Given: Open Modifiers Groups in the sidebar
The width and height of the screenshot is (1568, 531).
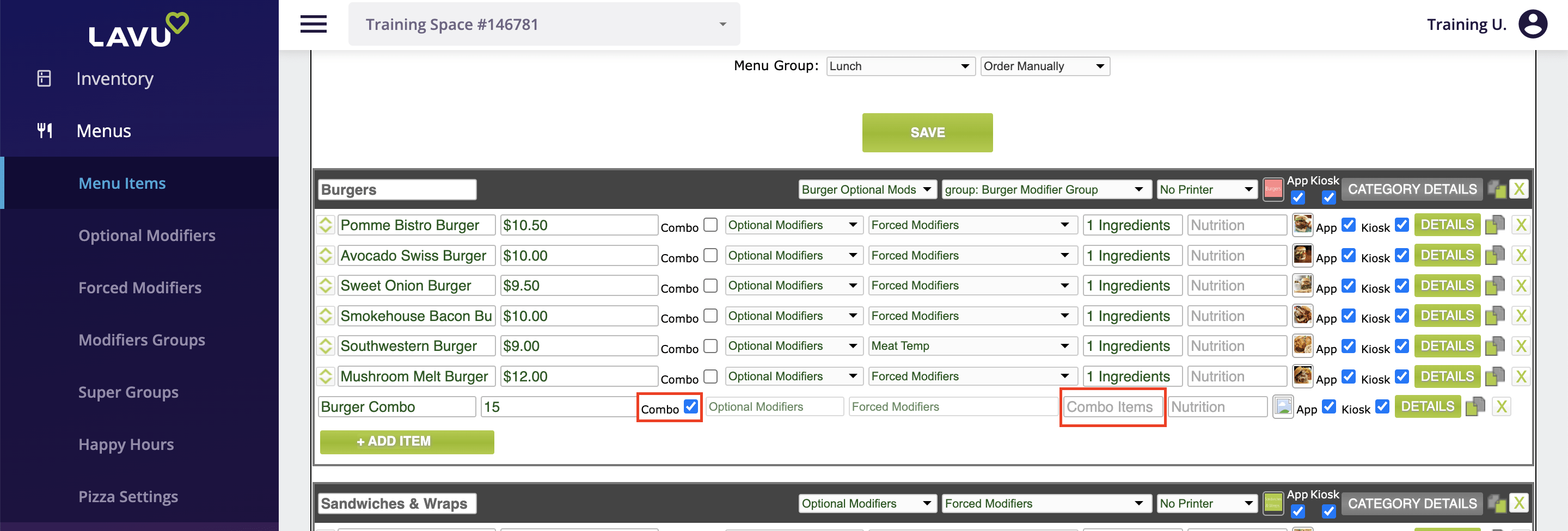Looking at the screenshot, I should (141, 340).
